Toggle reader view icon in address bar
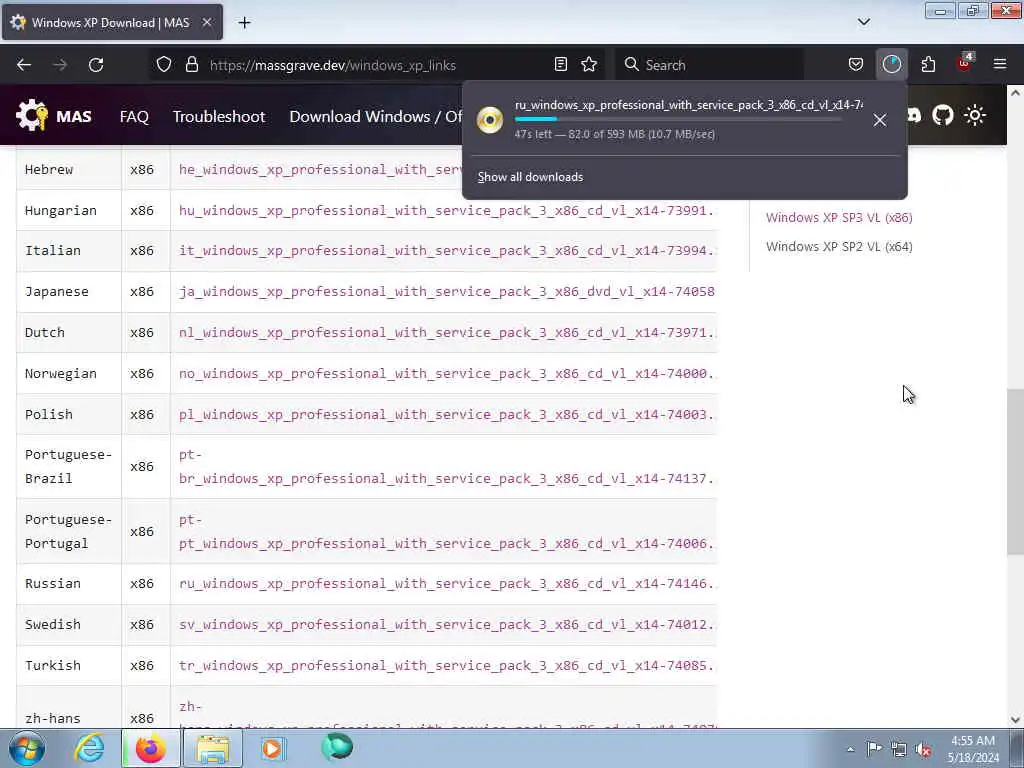The image size is (1024, 768). click(x=560, y=65)
